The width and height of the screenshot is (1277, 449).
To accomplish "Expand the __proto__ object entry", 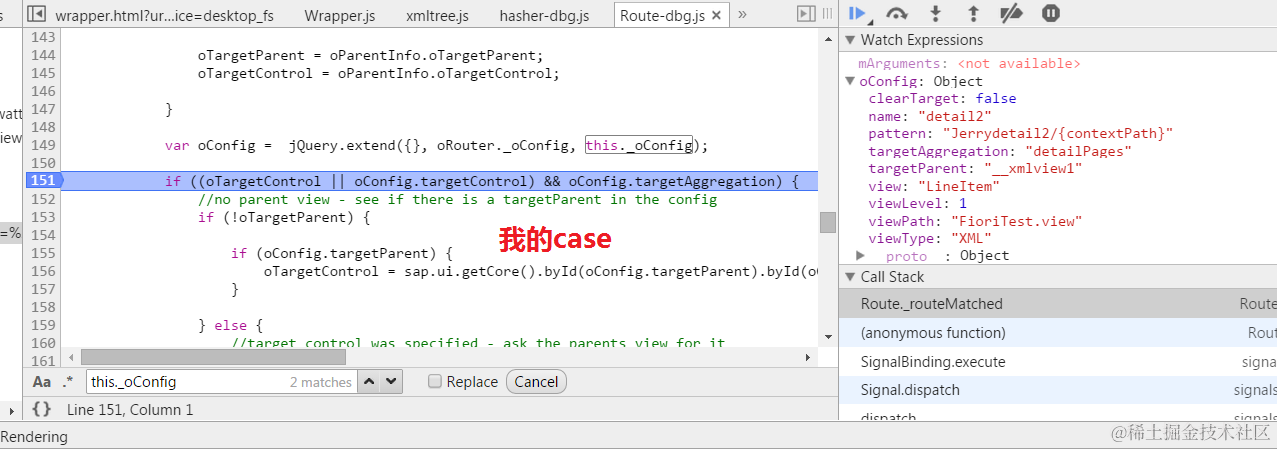I will pyautogui.click(x=860, y=255).
